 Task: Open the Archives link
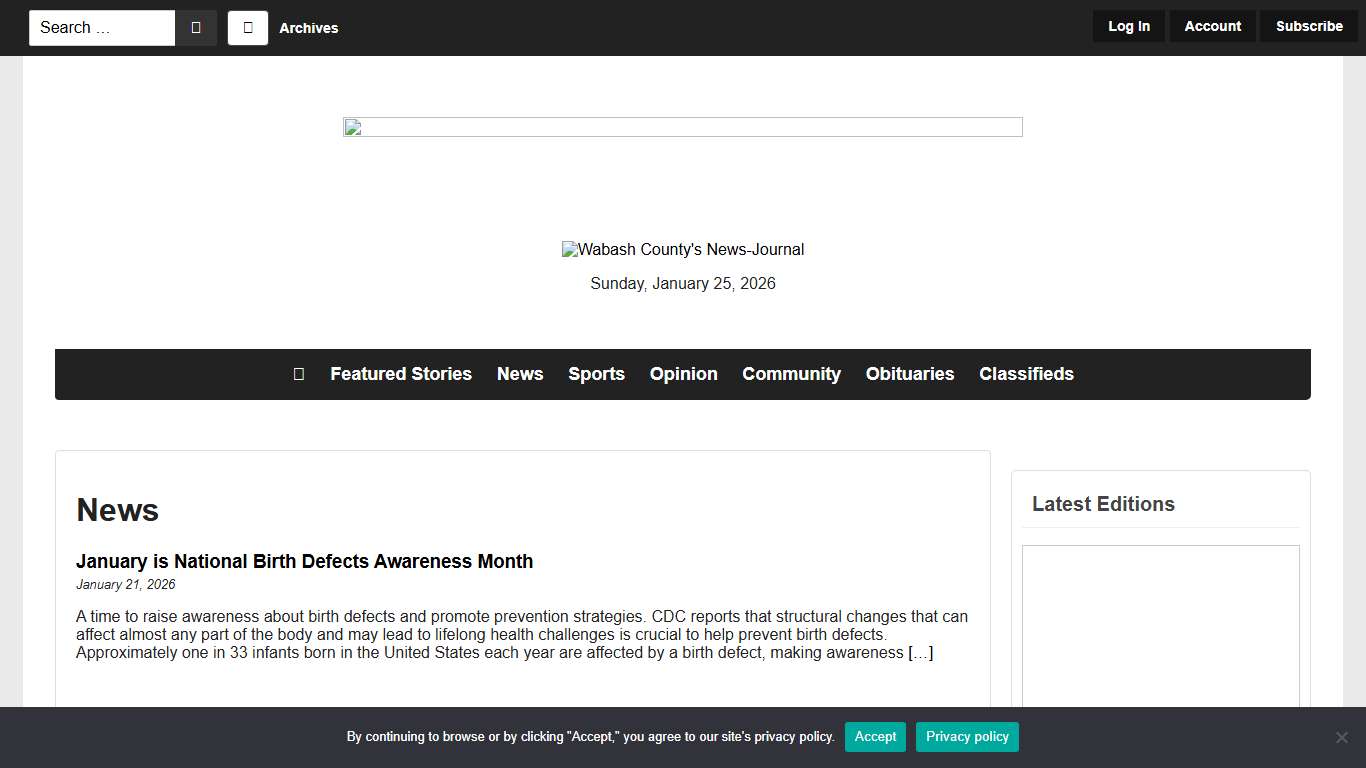[308, 28]
